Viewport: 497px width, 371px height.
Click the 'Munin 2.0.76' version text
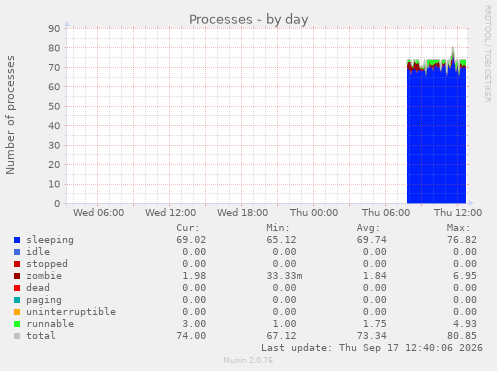(x=248, y=360)
